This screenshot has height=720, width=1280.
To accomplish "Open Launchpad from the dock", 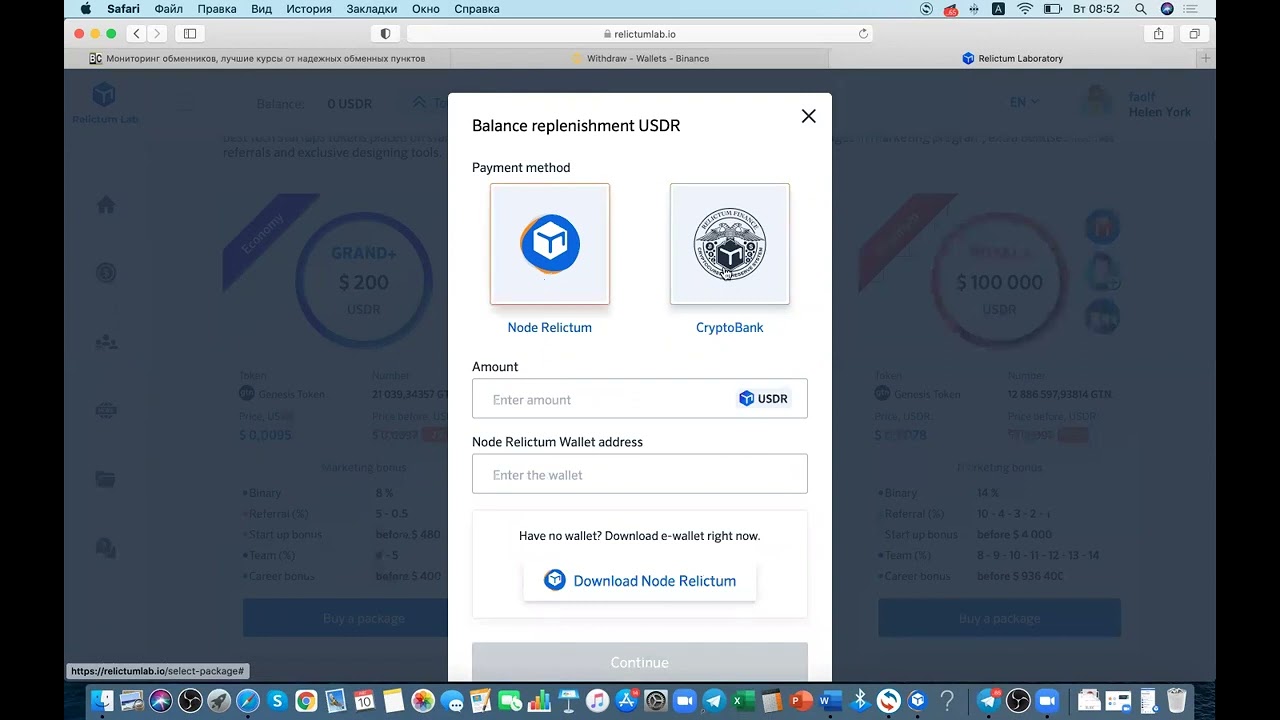I will tap(219, 701).
